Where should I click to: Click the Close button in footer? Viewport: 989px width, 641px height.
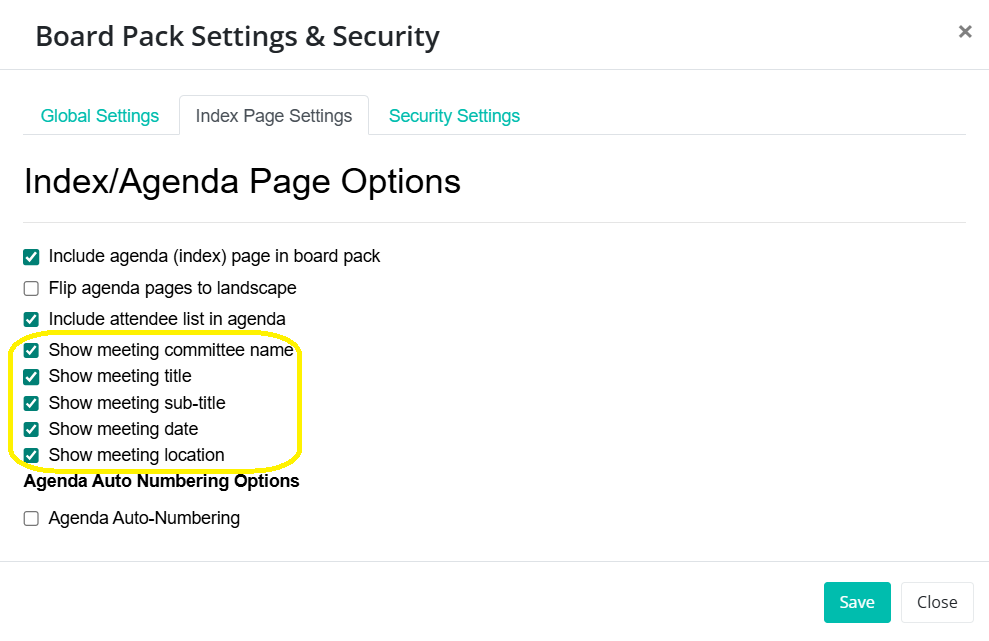937,602
